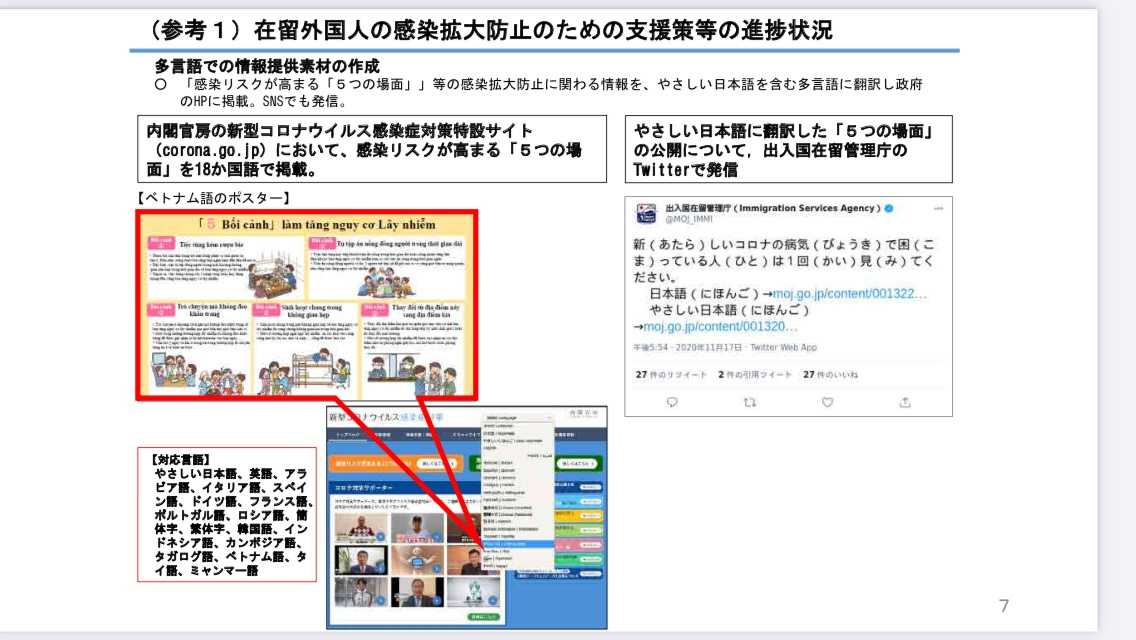The height and width of the screenshot is (640, 1136).
Task: Click the corona.go.jp website screenshot image
Action: (467, 518)
